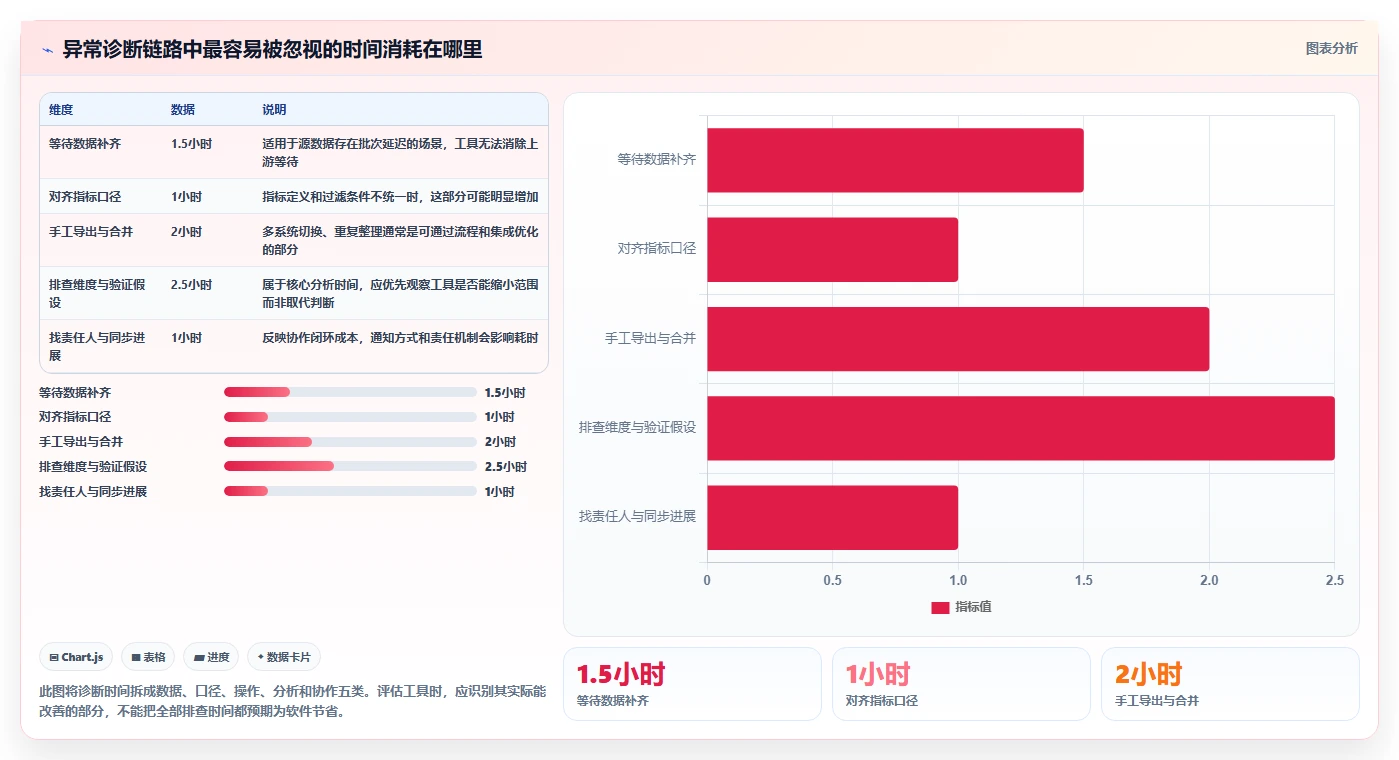Click the 排查维度与验证假设 progress bar

point(350,466)
